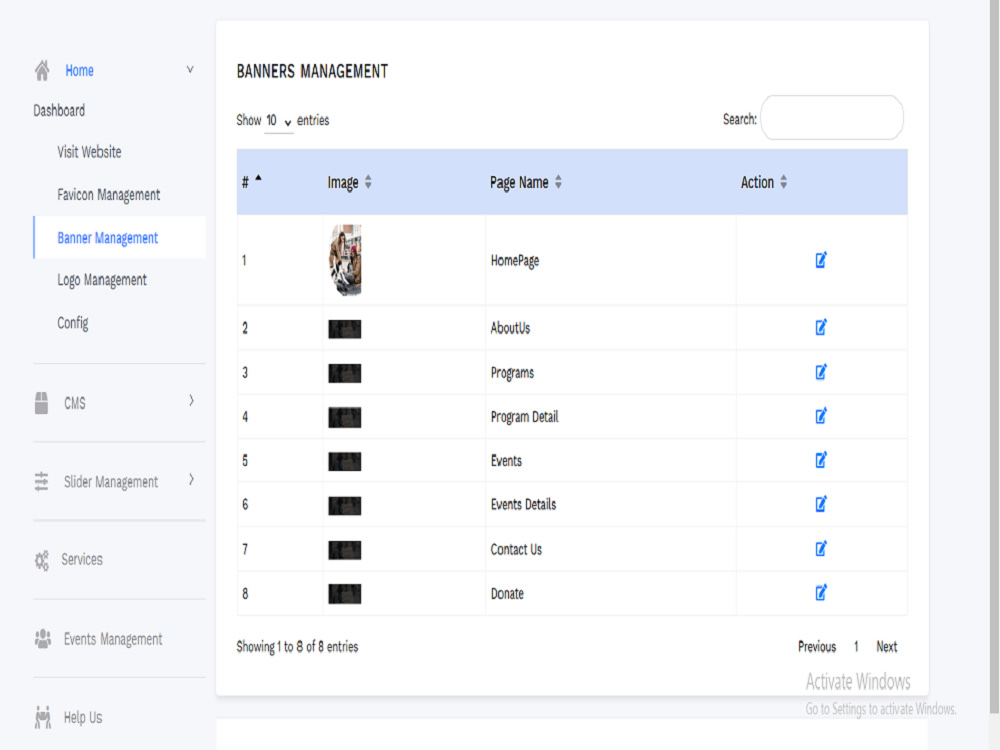
Task: Collapse the Home menu chevron
Action: tap(190, 70)
